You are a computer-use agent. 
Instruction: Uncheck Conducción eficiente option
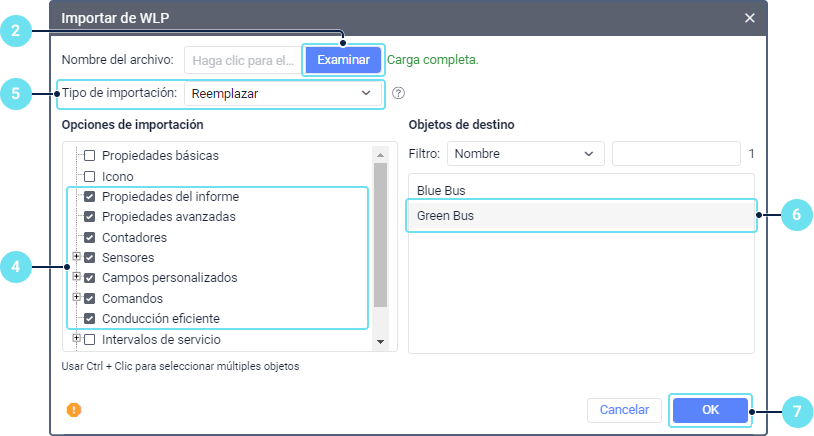89,318
